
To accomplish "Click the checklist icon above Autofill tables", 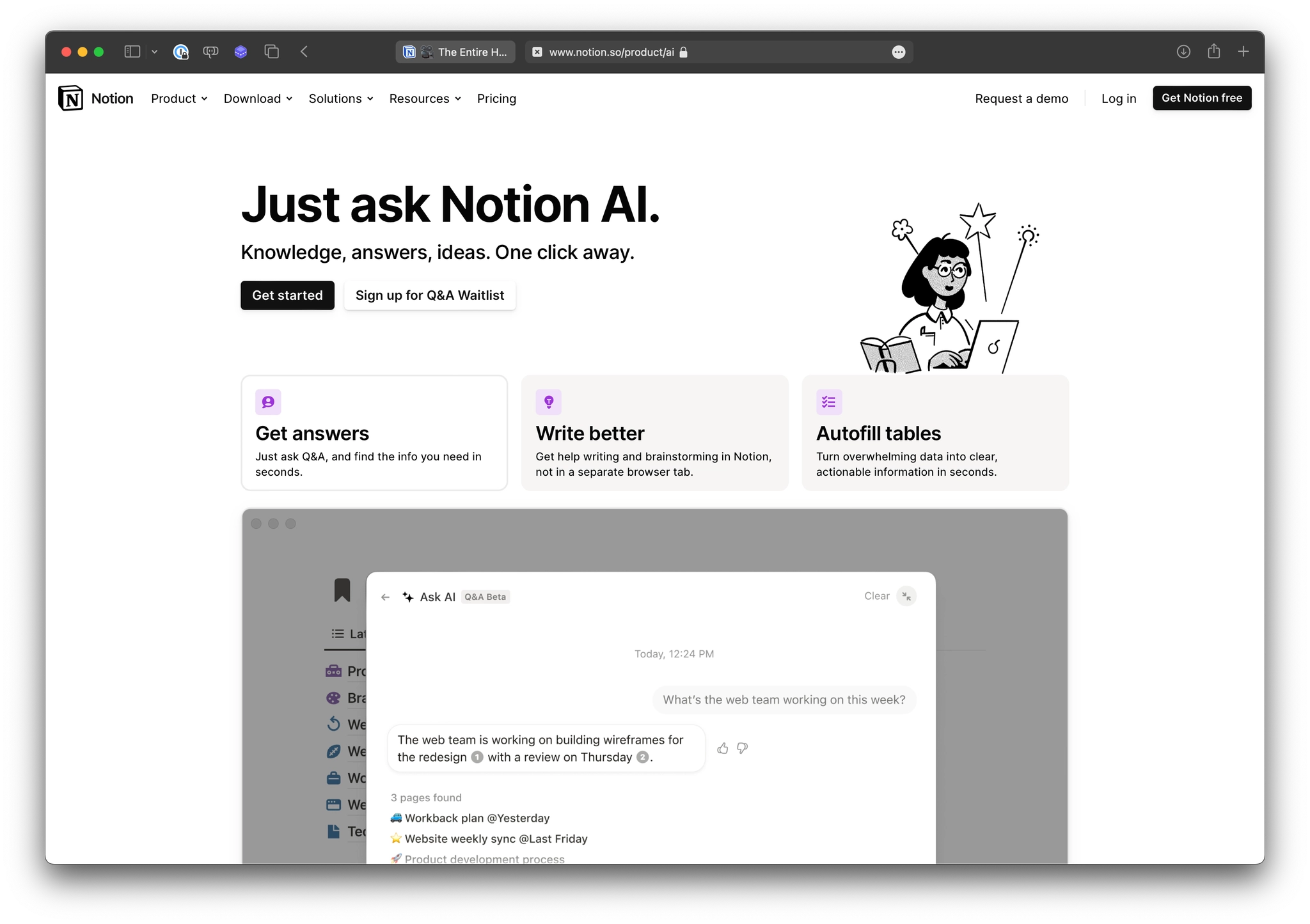I will [829, 402].
